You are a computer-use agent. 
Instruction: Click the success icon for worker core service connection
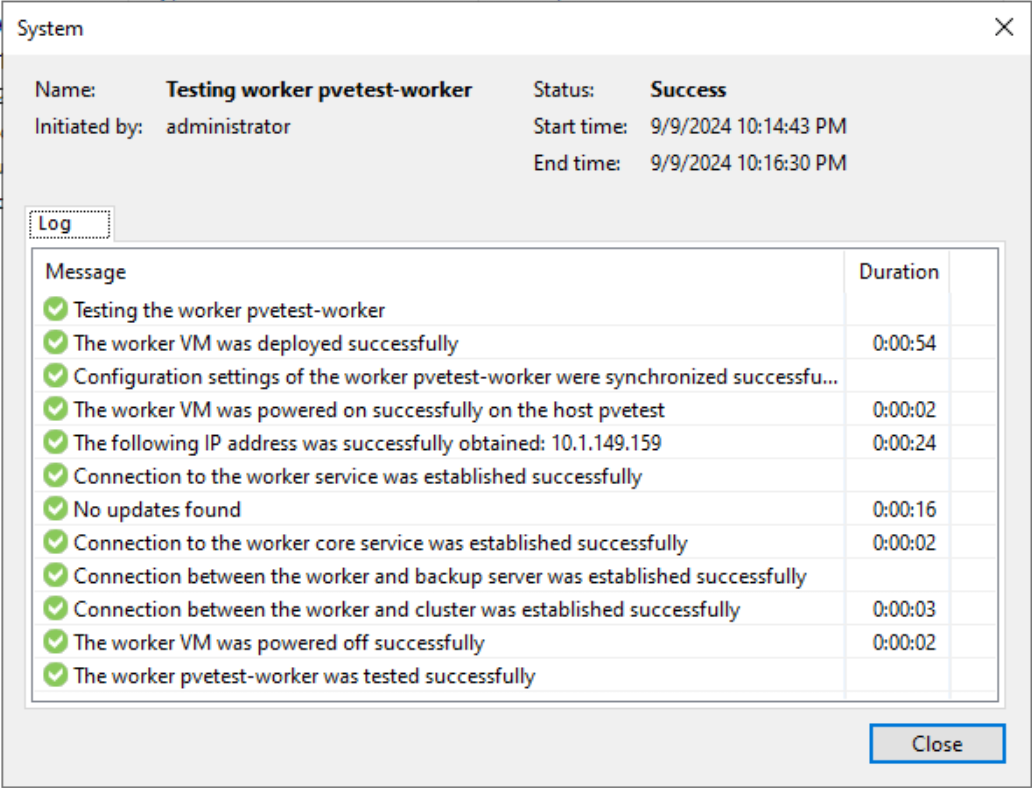55,542
